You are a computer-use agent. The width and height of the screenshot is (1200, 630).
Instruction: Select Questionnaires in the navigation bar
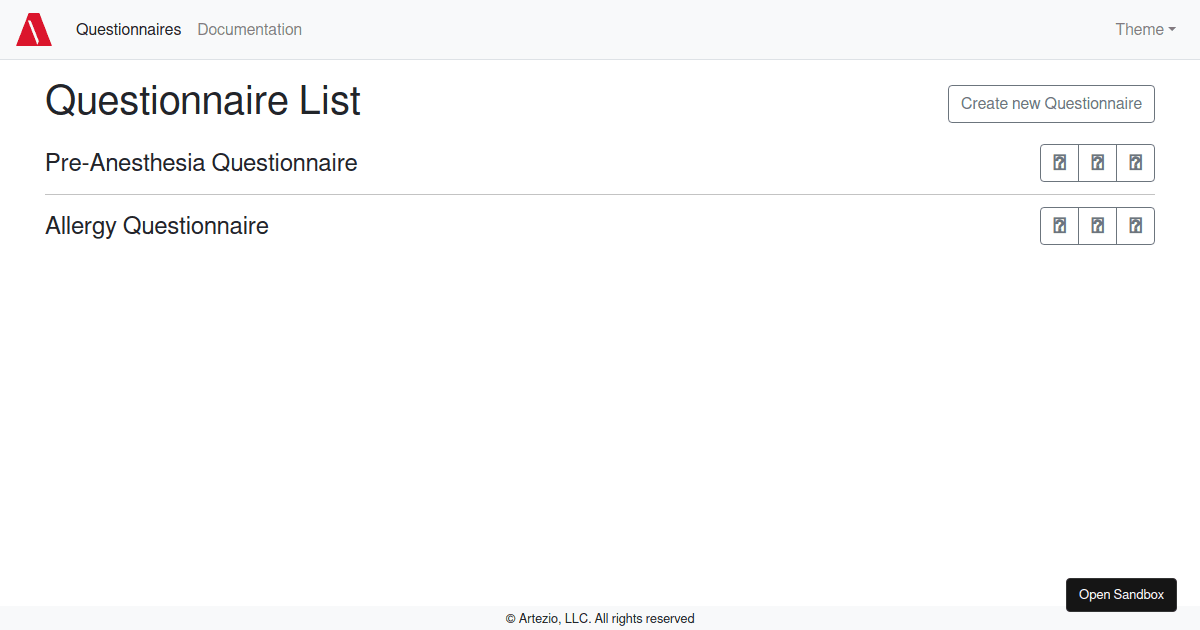pyautogui.click(x=128, y=29)
